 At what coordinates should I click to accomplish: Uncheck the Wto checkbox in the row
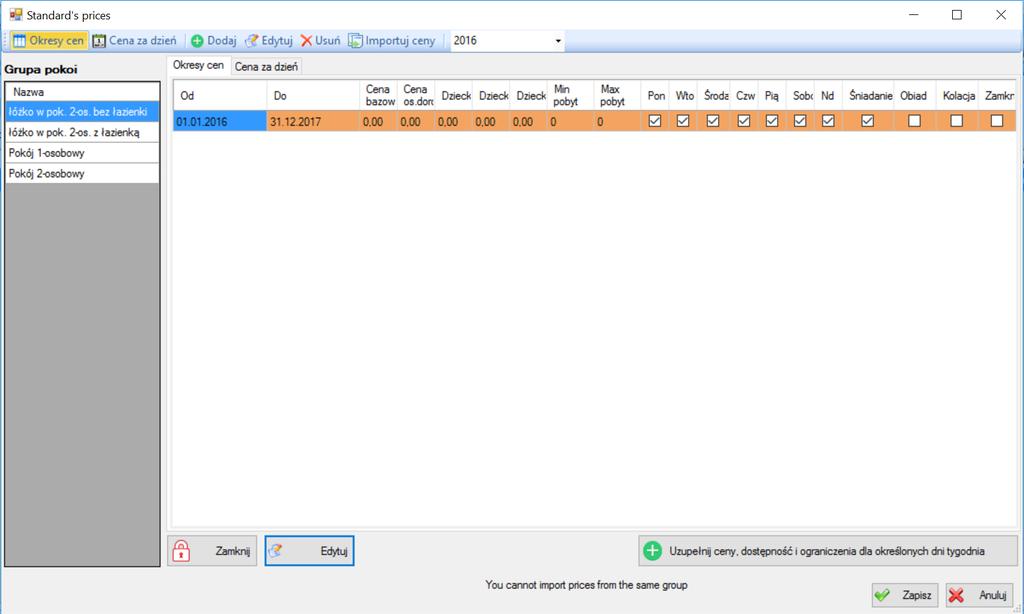click(683, 121)
